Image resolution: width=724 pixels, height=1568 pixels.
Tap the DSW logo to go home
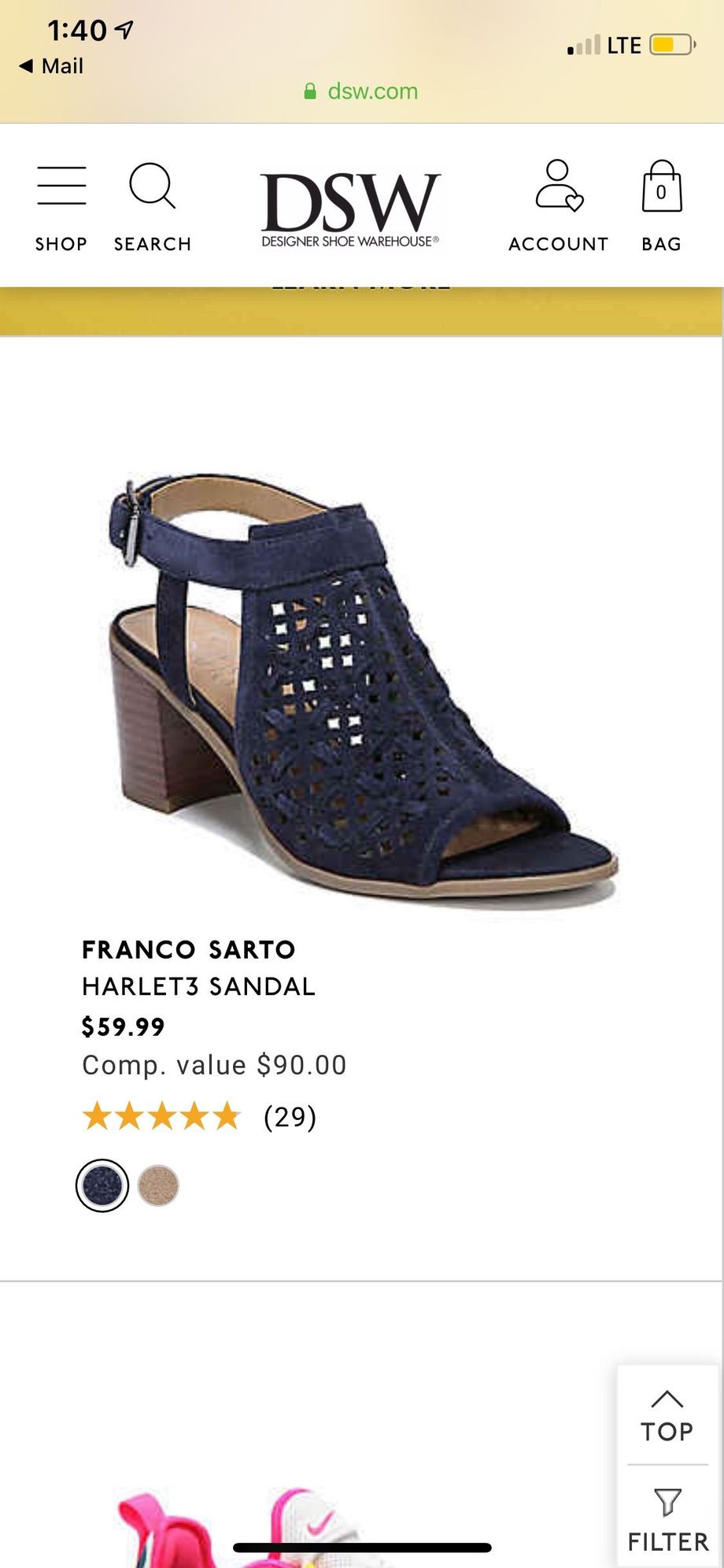click(x=350, y=209)
